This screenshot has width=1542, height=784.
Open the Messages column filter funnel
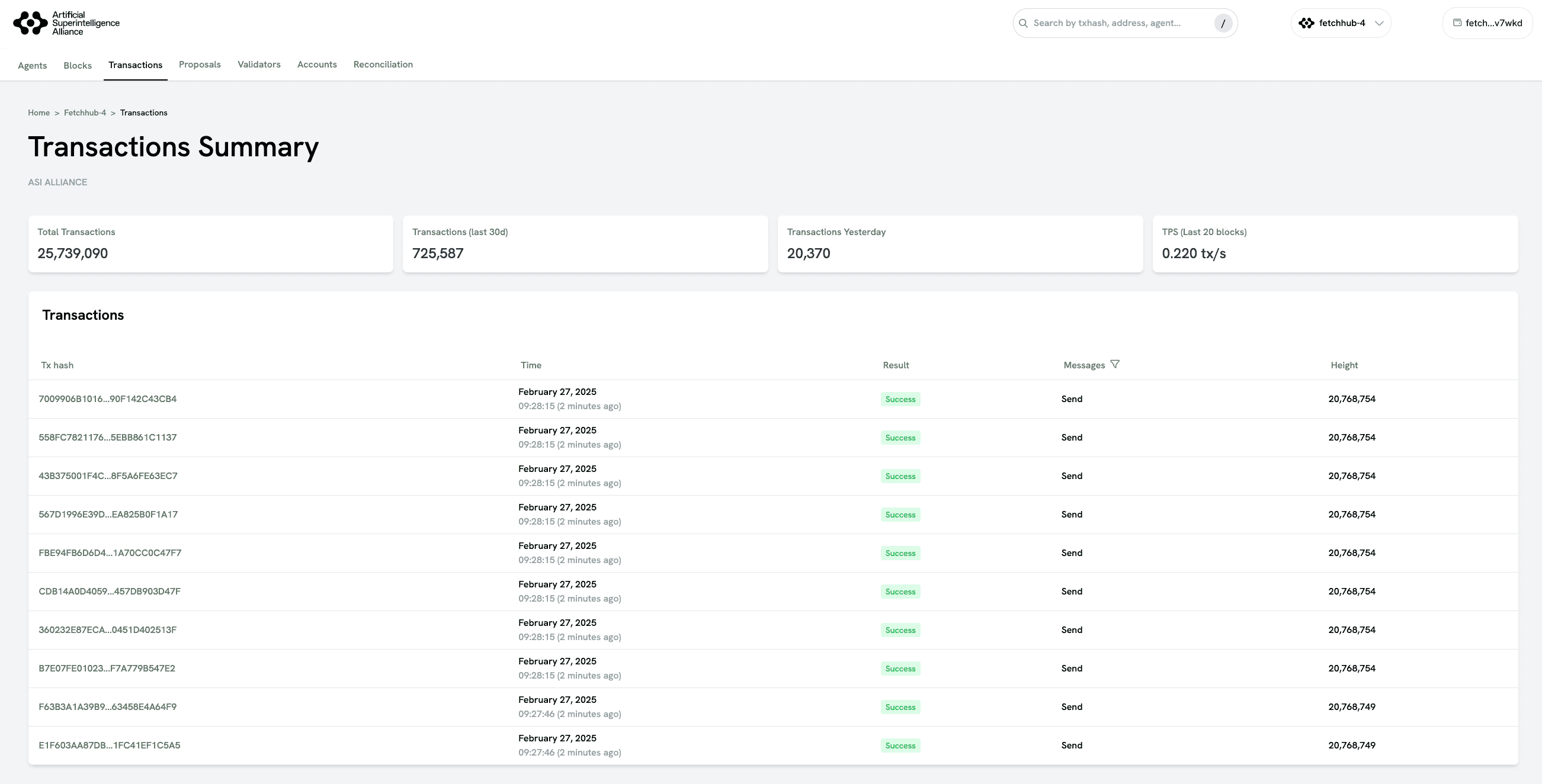(1115, 364)
